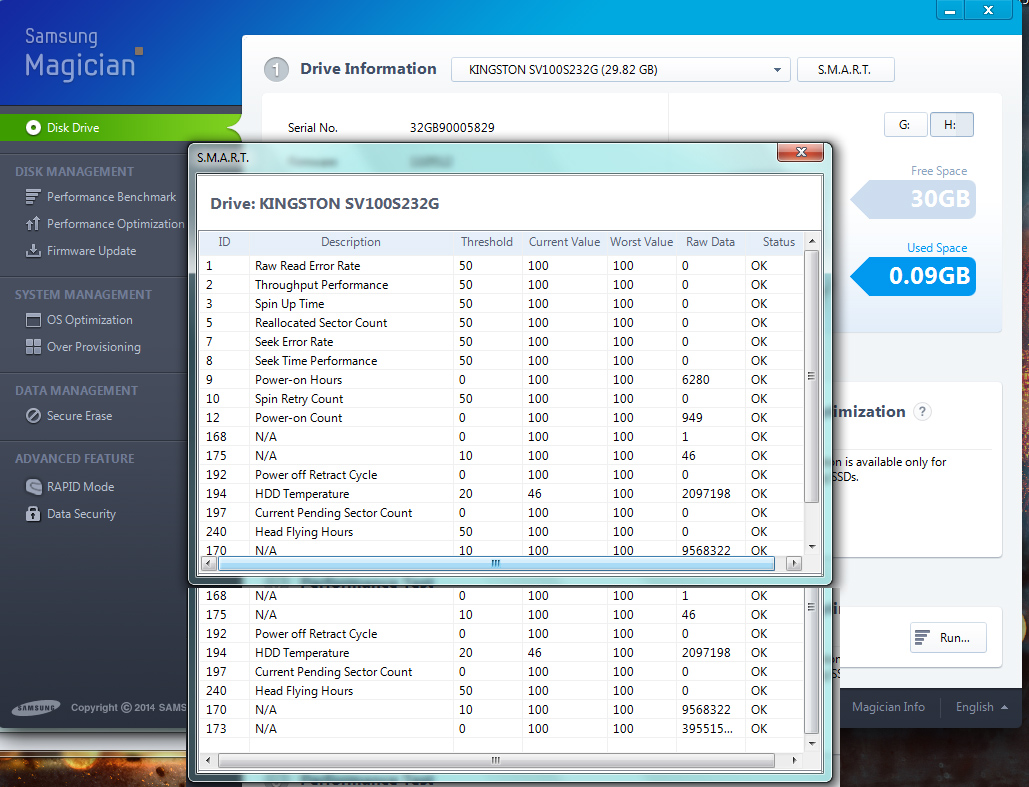The width and height of the screenshot is (1029, 787).
Task: Select the Disk Drive menu item
Action: [121, 127]
